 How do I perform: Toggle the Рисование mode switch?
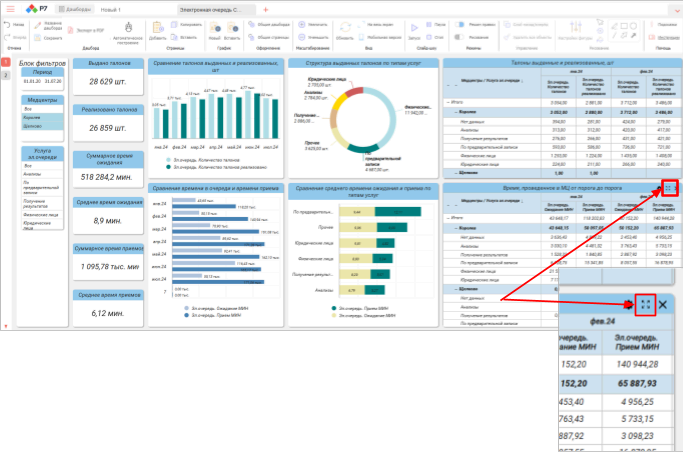coord(460,37)
